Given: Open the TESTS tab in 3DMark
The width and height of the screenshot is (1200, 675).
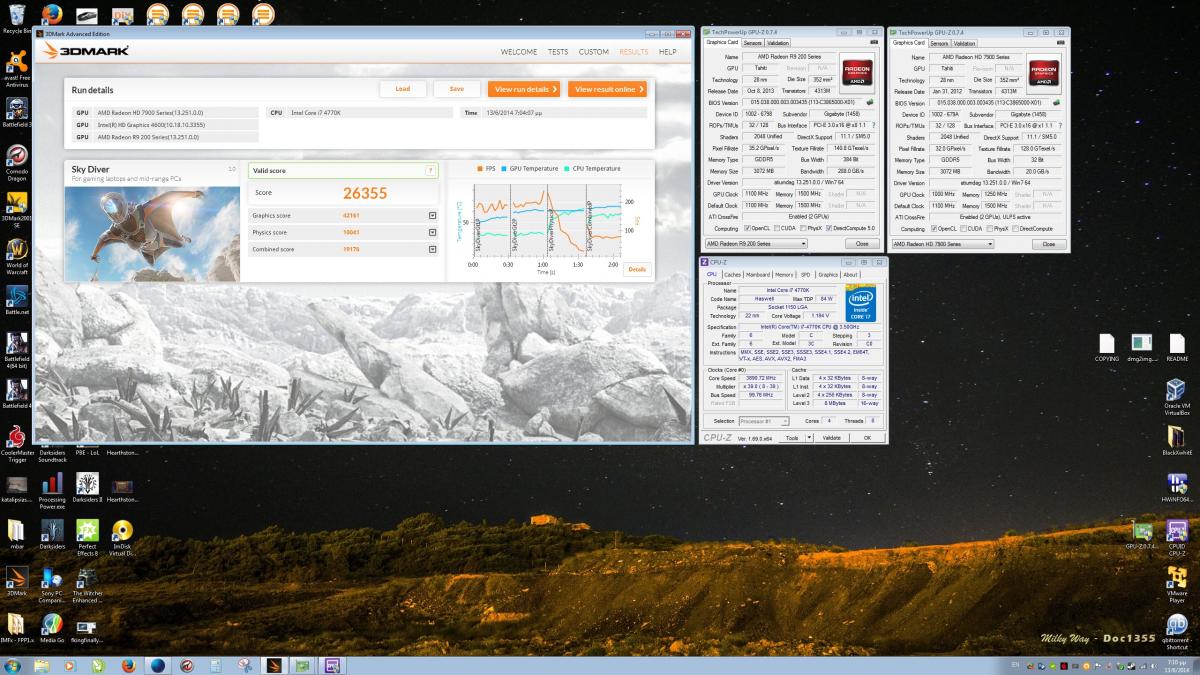Looking at the screenshot, I should (x=558, y=52).
